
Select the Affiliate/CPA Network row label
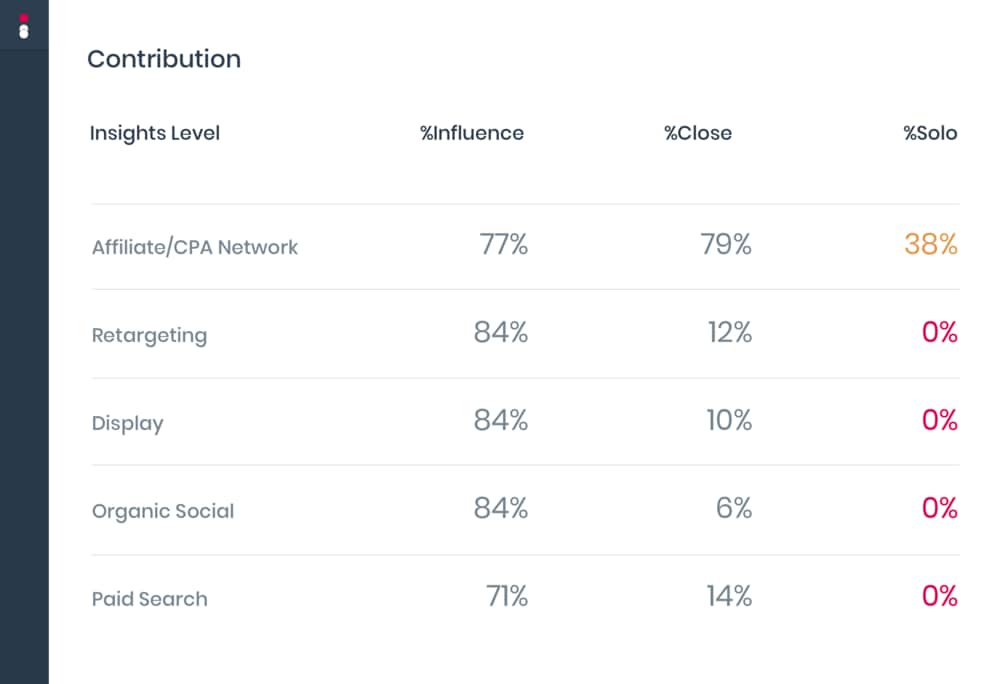[195, 247]
